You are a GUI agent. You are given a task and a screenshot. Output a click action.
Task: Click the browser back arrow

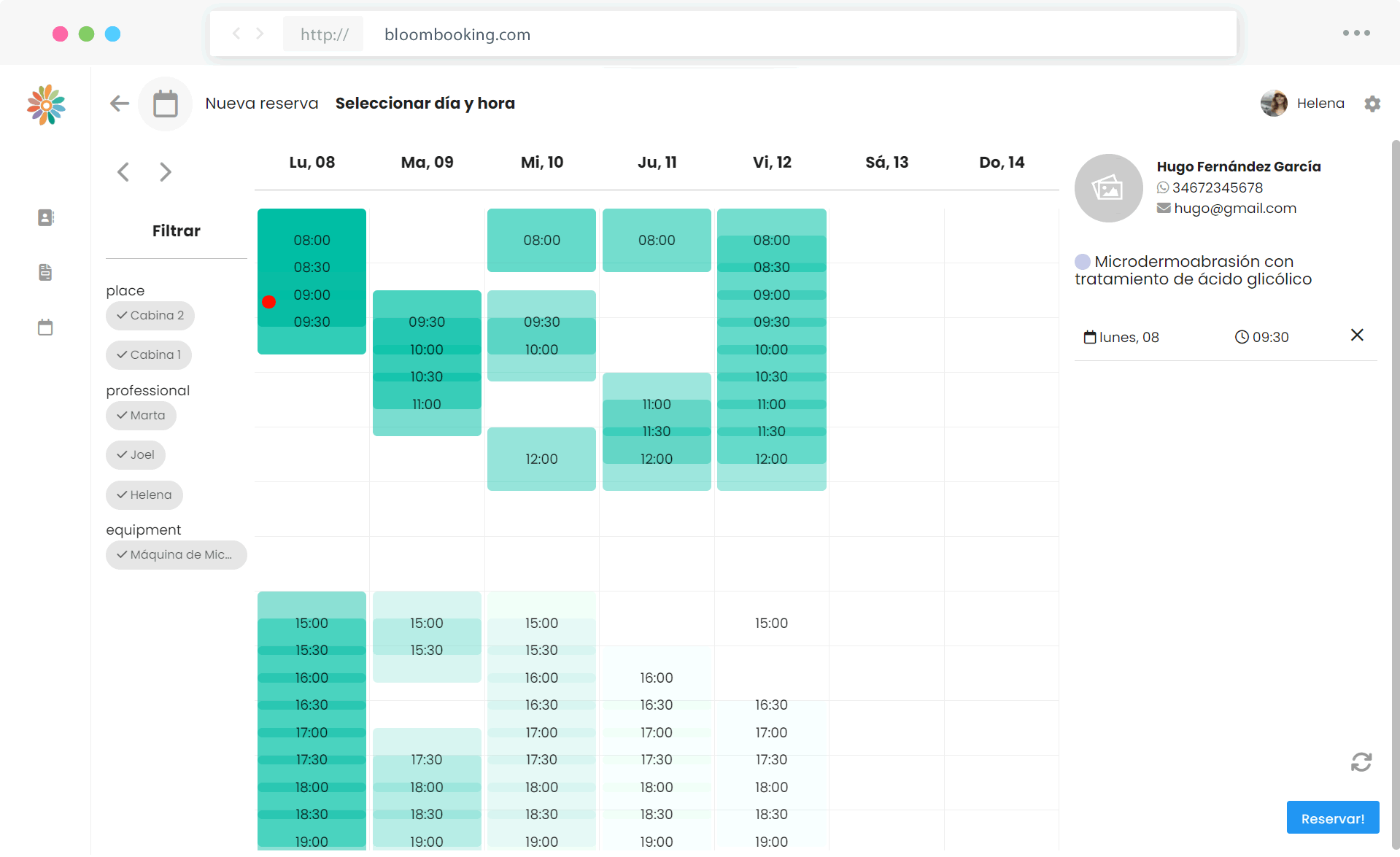tap(236, 34)
